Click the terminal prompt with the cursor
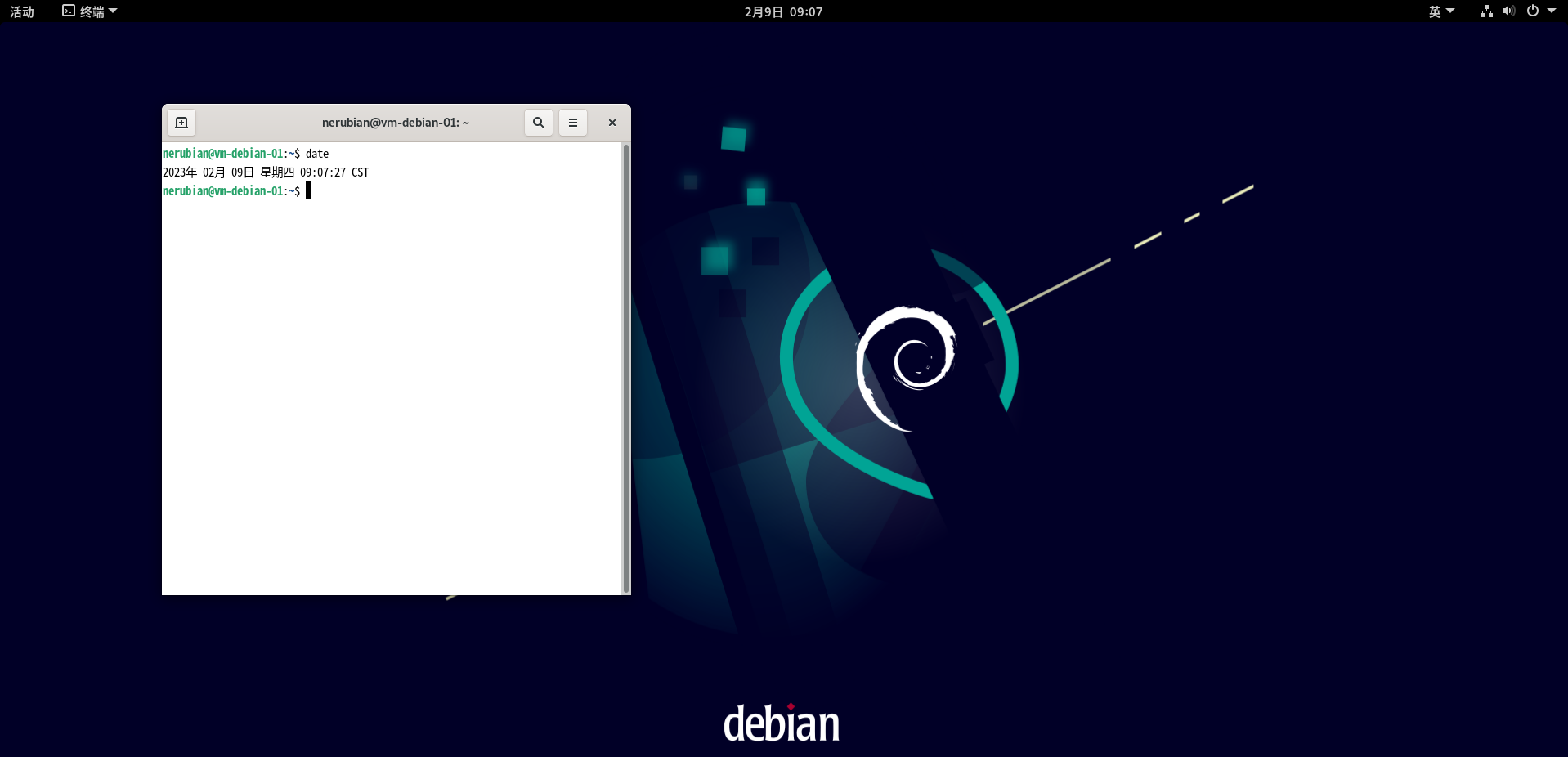 (236, 191)
